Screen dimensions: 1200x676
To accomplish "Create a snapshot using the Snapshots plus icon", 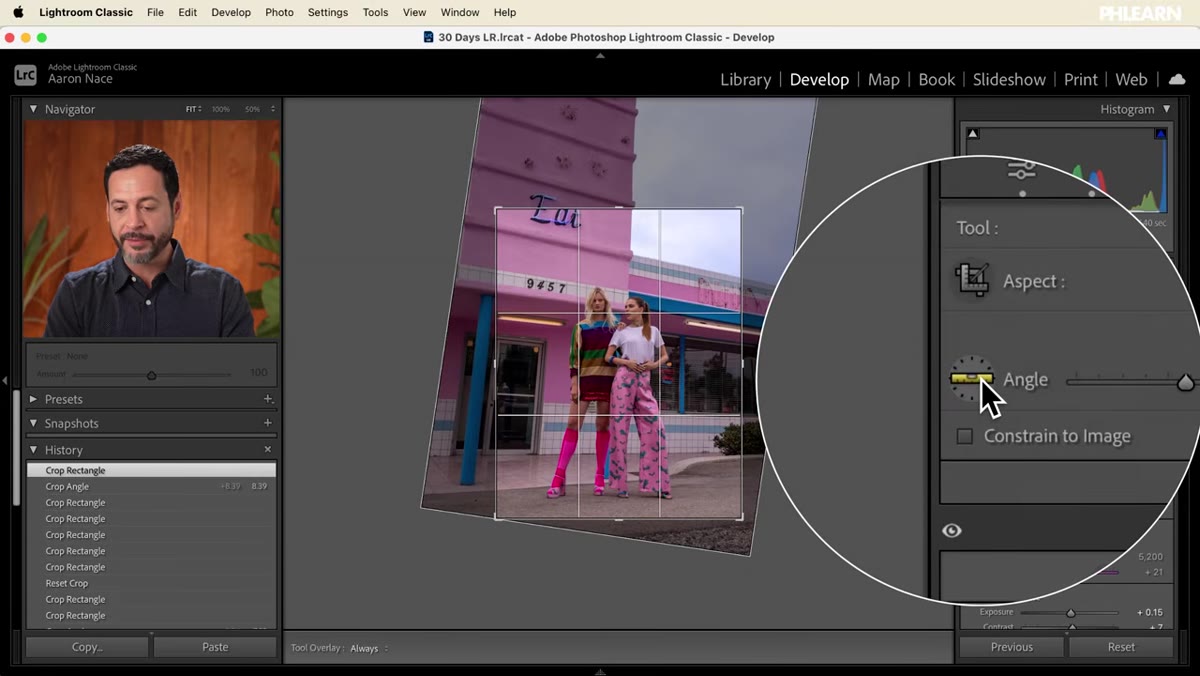I will tap(267, 423).
